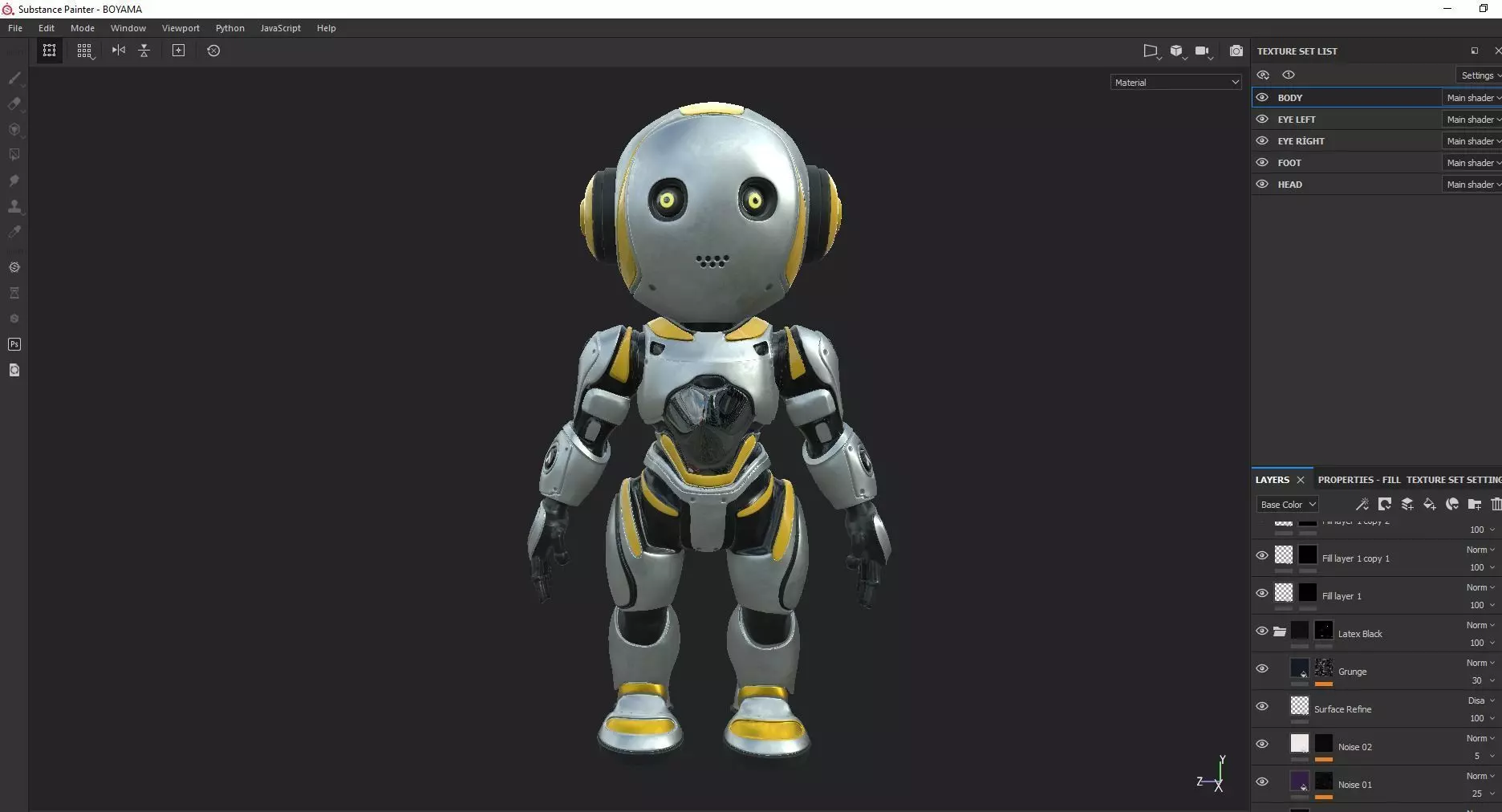Click the add mask icon in Layers

1385,504
